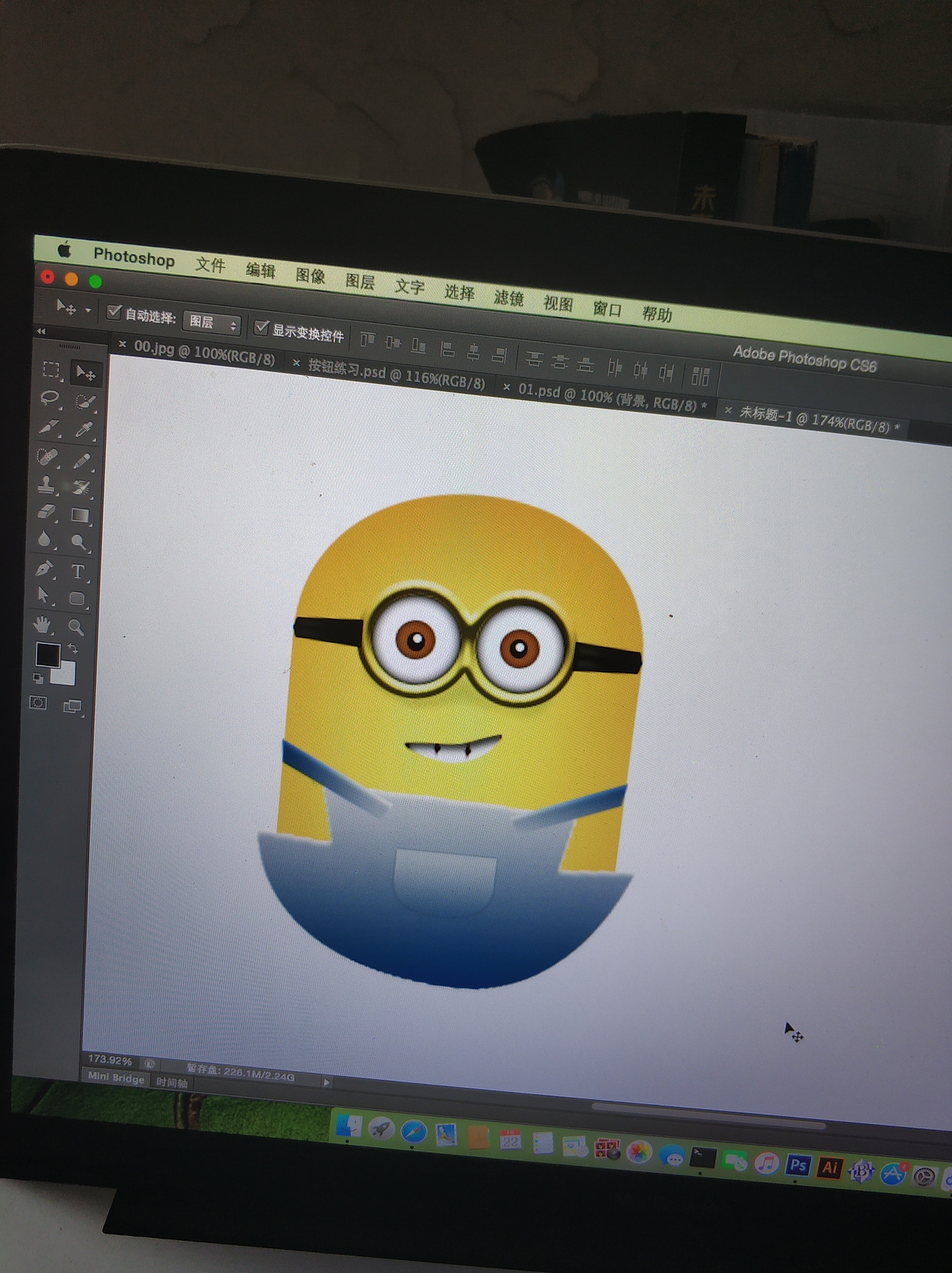Select the Lasso tool
This screenshot has height=1273, width=952.
click(x=50, y=398)
